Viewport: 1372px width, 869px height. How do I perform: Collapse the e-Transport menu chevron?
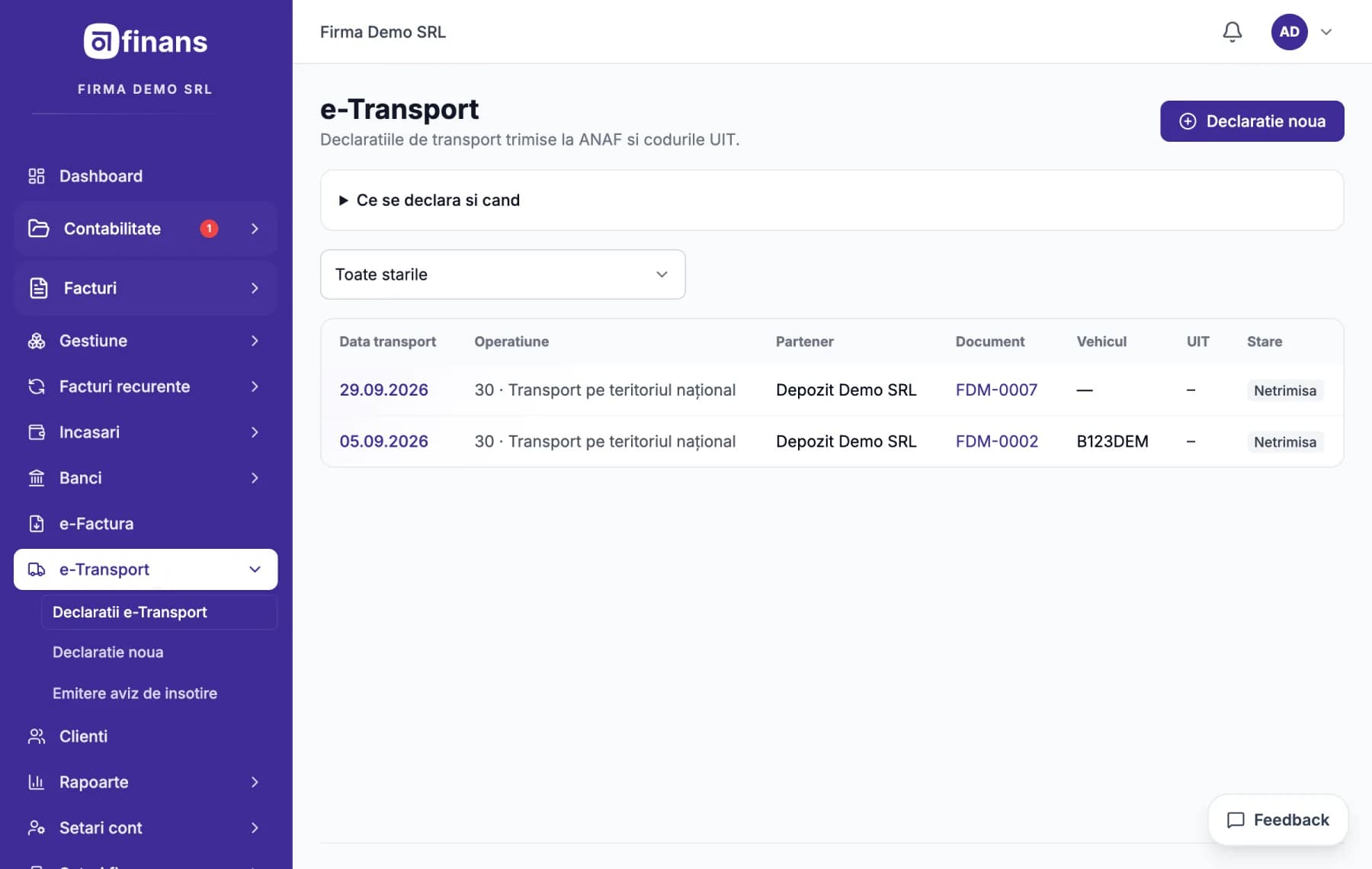(255, 569)
